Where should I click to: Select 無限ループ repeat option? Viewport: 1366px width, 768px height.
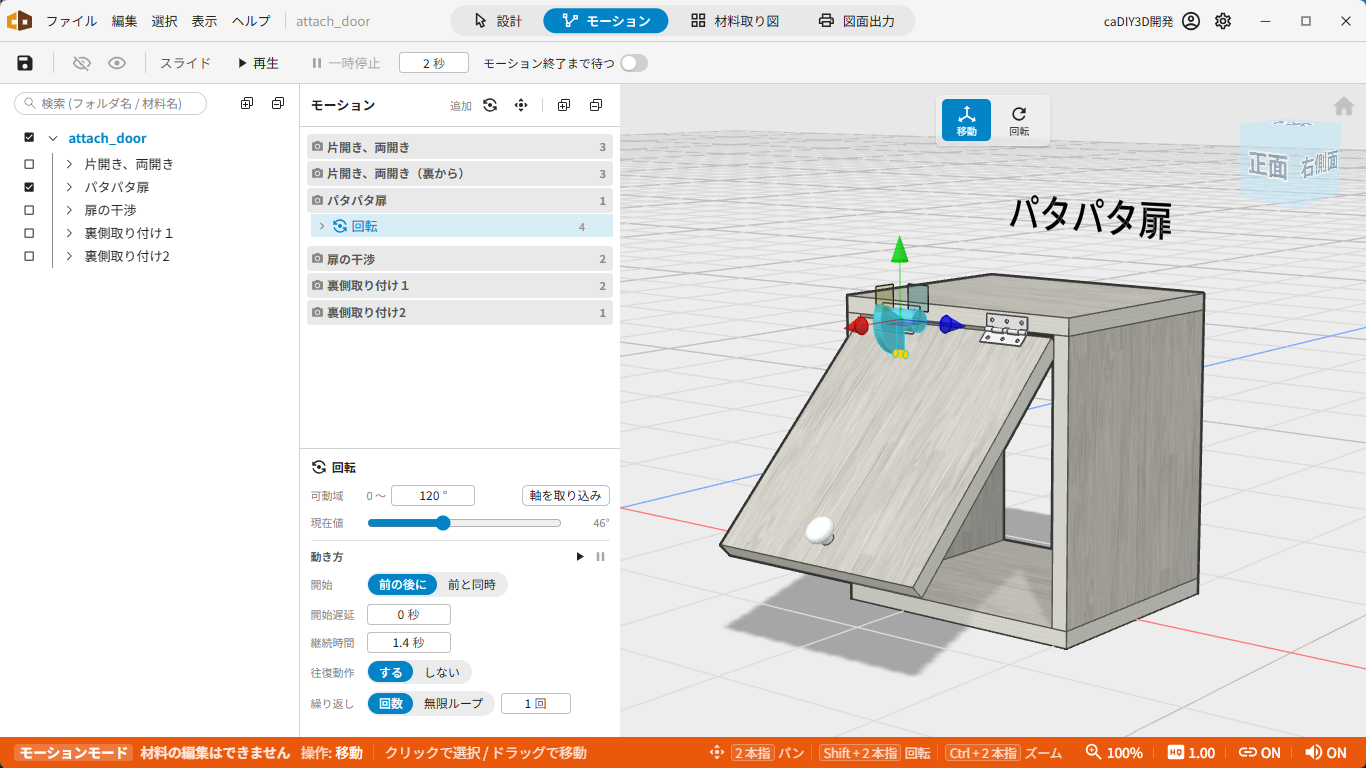tap(453, 704)
